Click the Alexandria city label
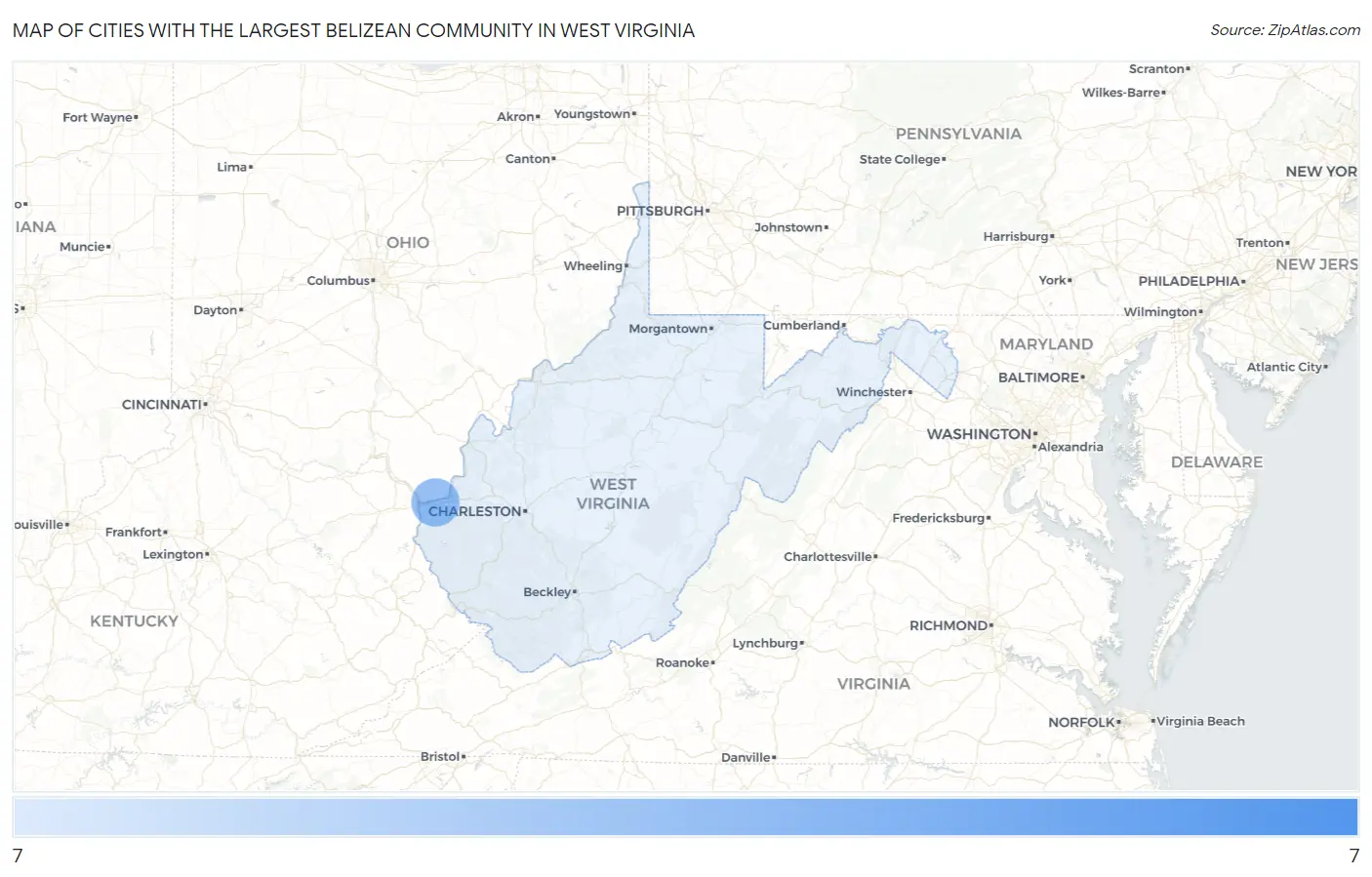Image resolution: width=1372 pixels, height=877 pixels. [x=1071, y=447]
